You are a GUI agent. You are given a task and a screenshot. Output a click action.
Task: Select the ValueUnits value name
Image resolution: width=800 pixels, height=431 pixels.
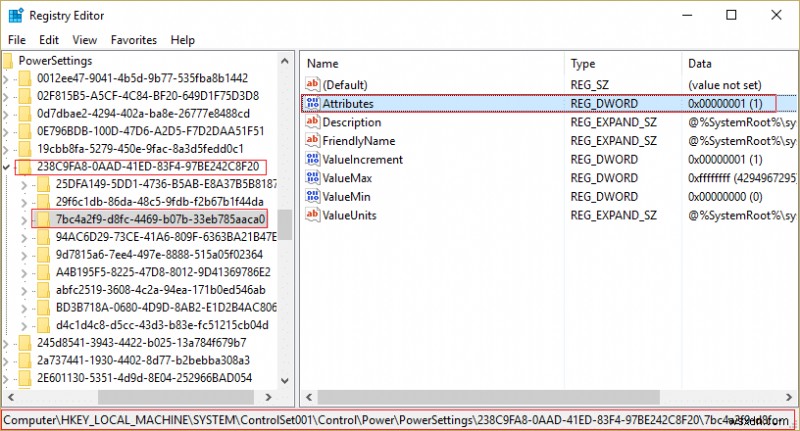(x=349, y=215)
